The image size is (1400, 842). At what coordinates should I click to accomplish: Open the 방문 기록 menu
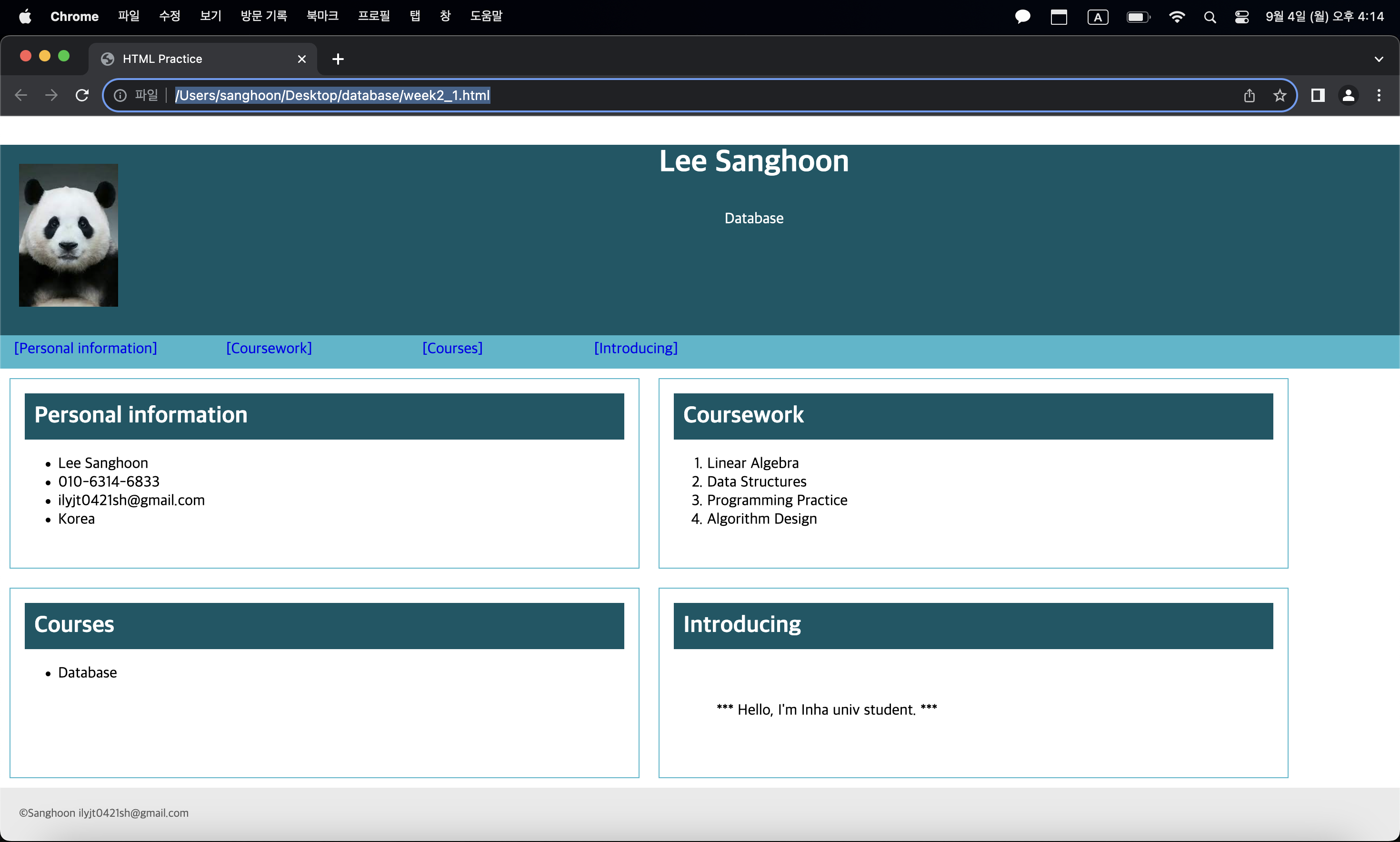pyautogui.click(x=264, y=17)
